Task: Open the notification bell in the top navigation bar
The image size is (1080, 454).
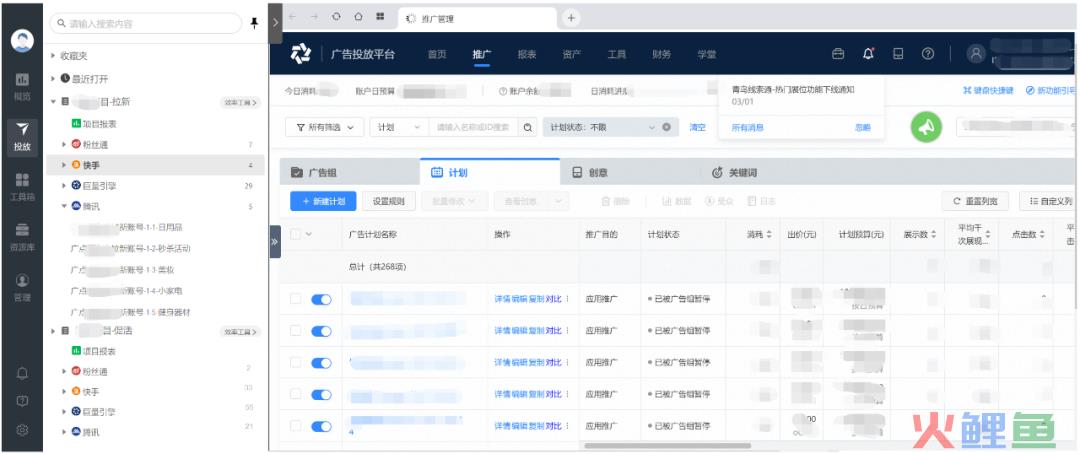Action: [868, 54]
